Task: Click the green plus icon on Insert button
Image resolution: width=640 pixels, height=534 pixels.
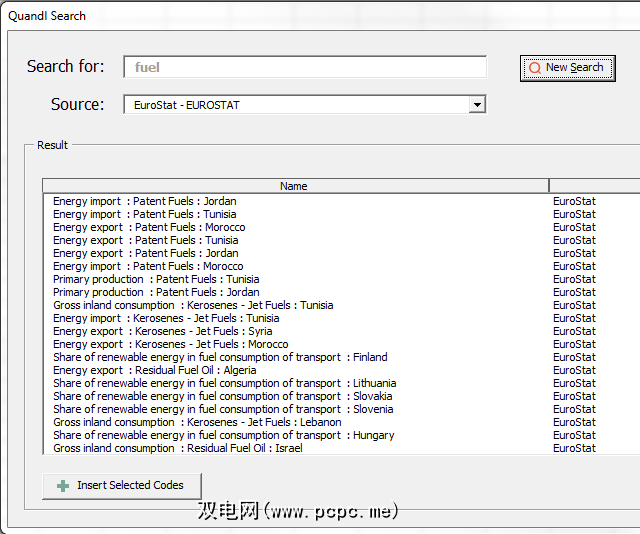Action: click(x=63, y=486)
